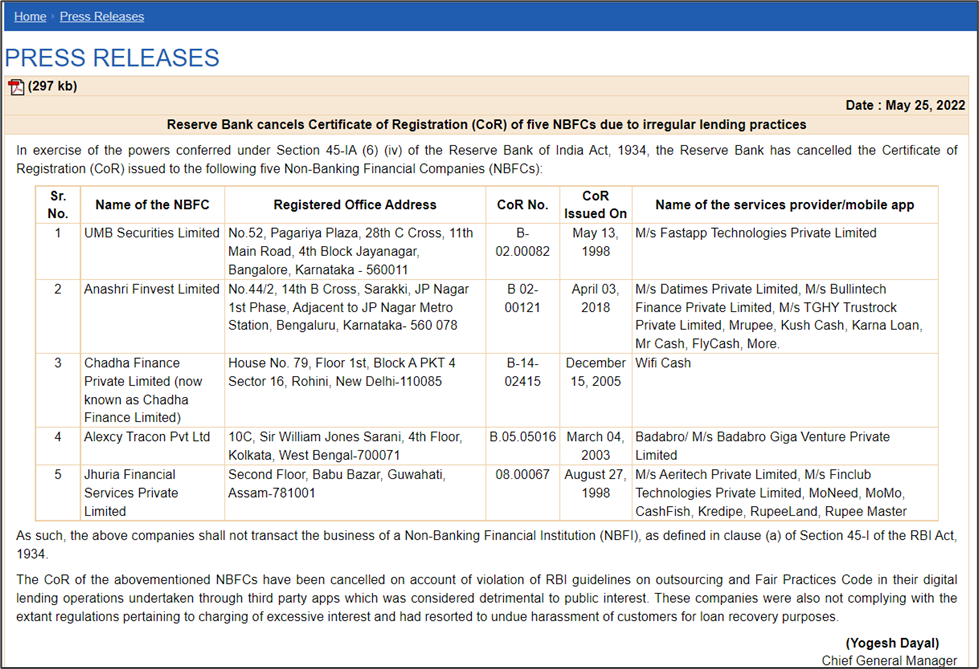Click serial number 4 in the table
979x669 pixels.
58,437
